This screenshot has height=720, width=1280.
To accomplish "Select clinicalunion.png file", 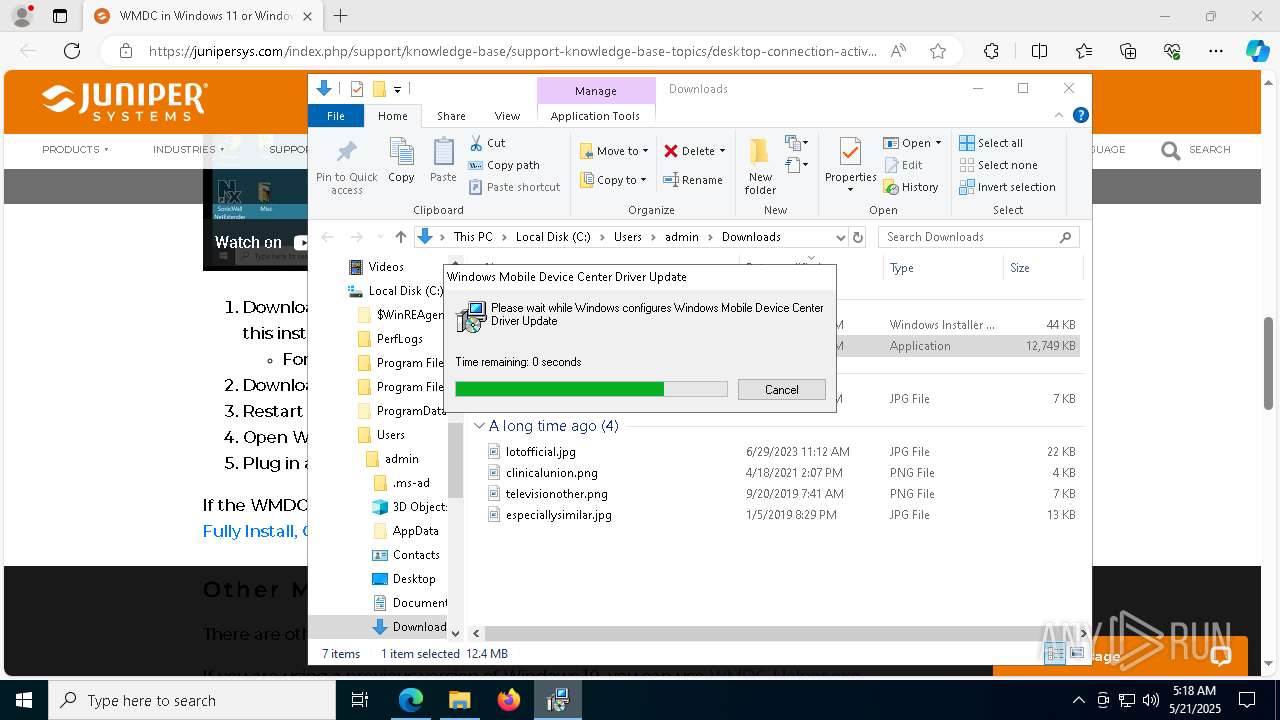I will (x=551, y=473).
